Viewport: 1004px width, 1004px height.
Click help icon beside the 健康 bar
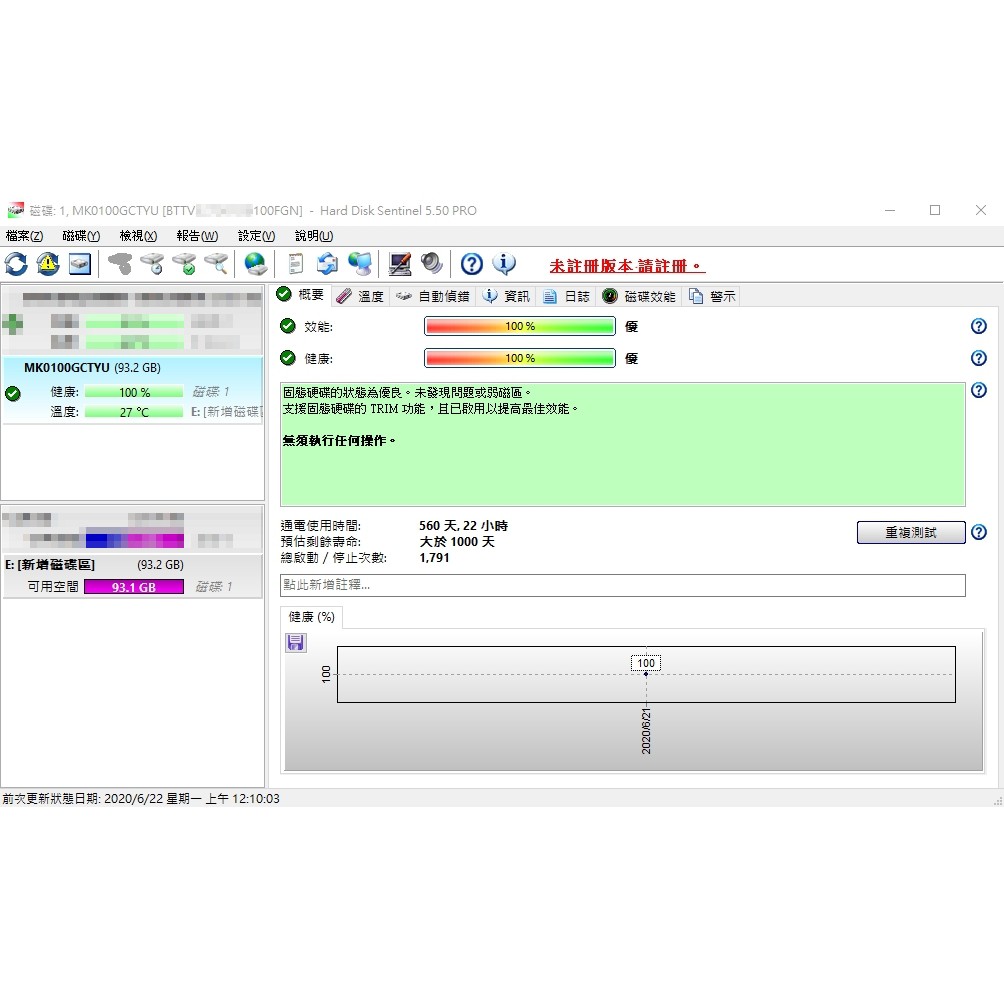pos(978,358)
